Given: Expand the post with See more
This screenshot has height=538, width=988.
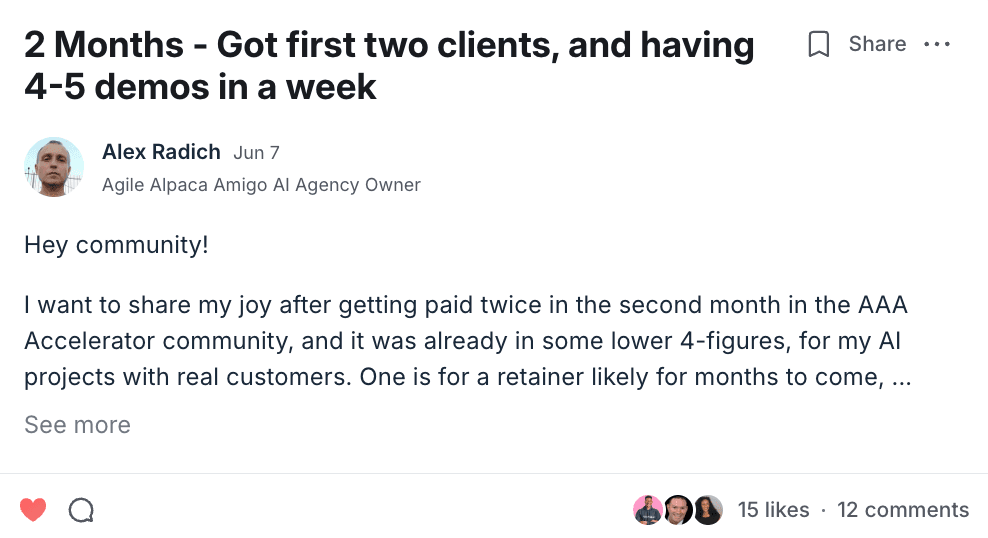Looking at the screenshot, I should (77, 425).
